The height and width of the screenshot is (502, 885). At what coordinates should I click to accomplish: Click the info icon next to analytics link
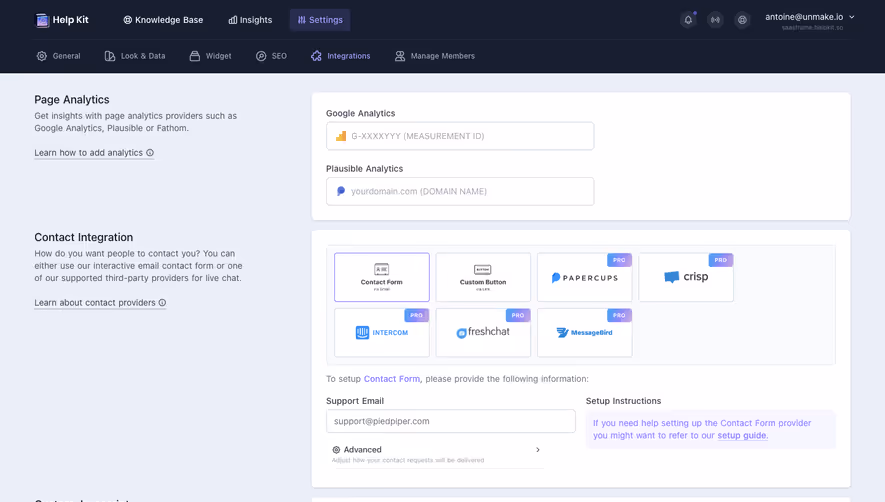[x=150, y=152]
